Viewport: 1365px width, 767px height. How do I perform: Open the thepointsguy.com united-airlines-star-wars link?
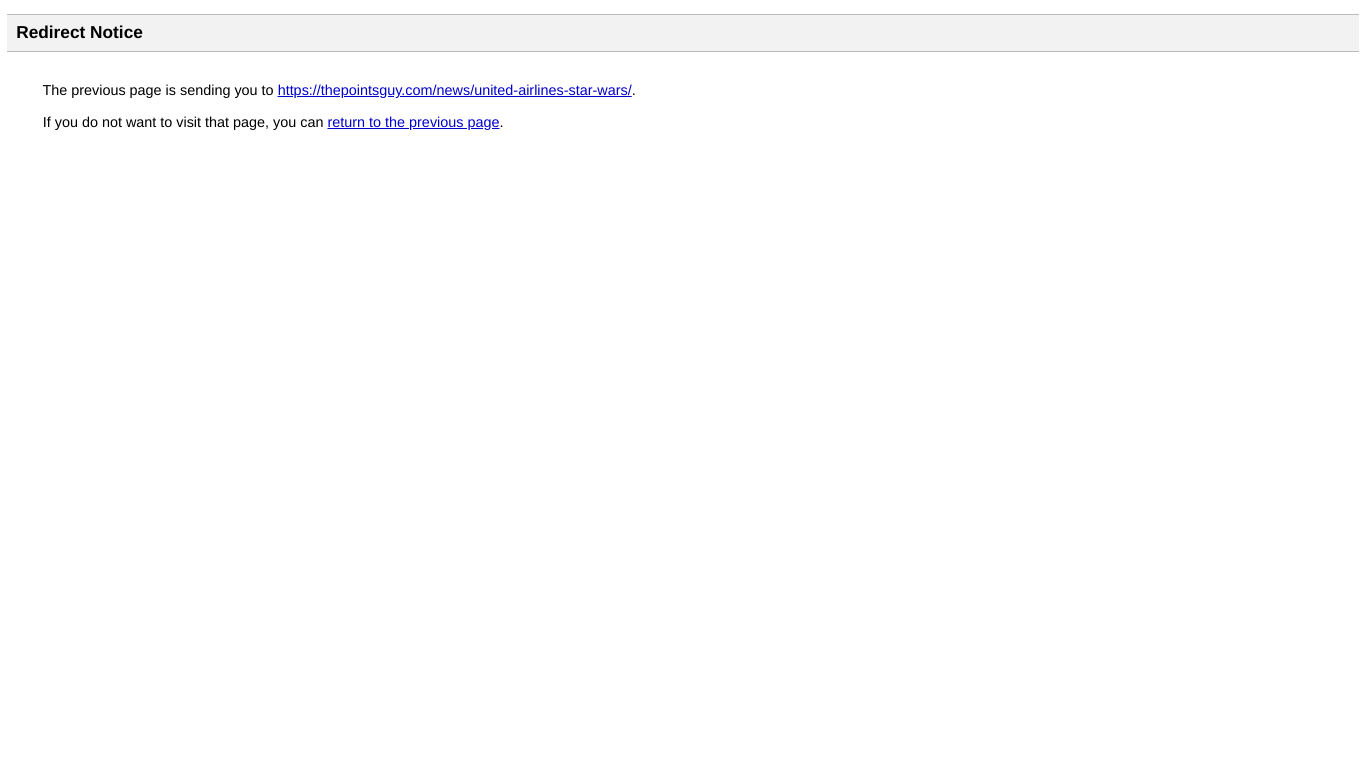click(454, 90)
